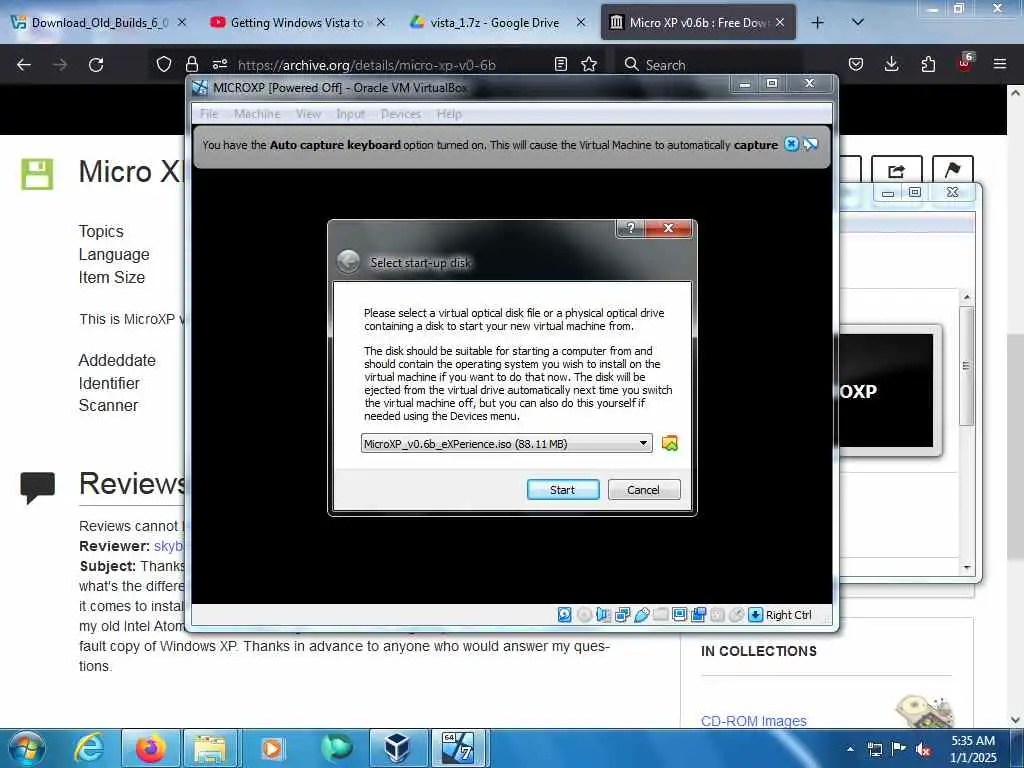Launch Internet Explorer from the taskbar
This screenshot has width=1024, height=768.
(89, 748)
